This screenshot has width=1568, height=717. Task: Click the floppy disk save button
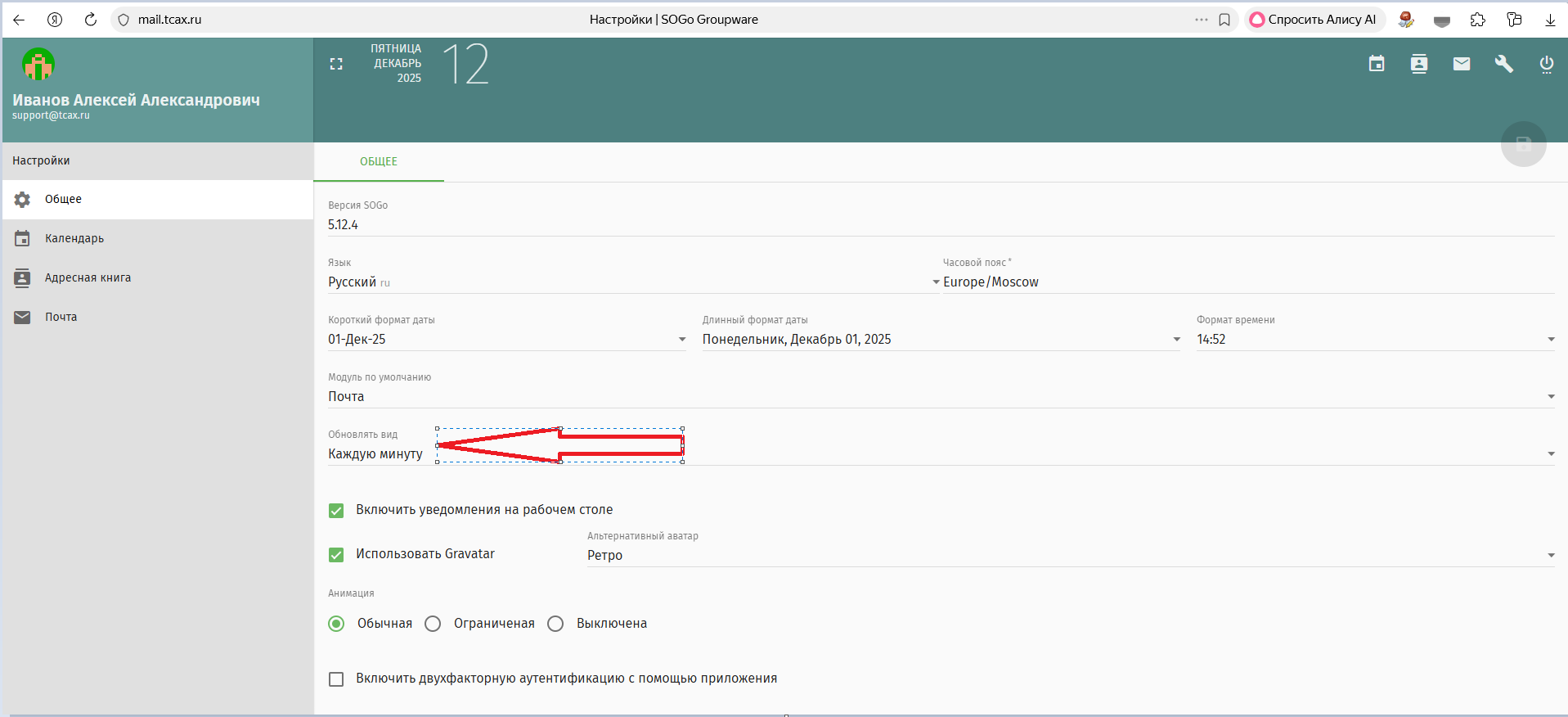coord(1523,144)
